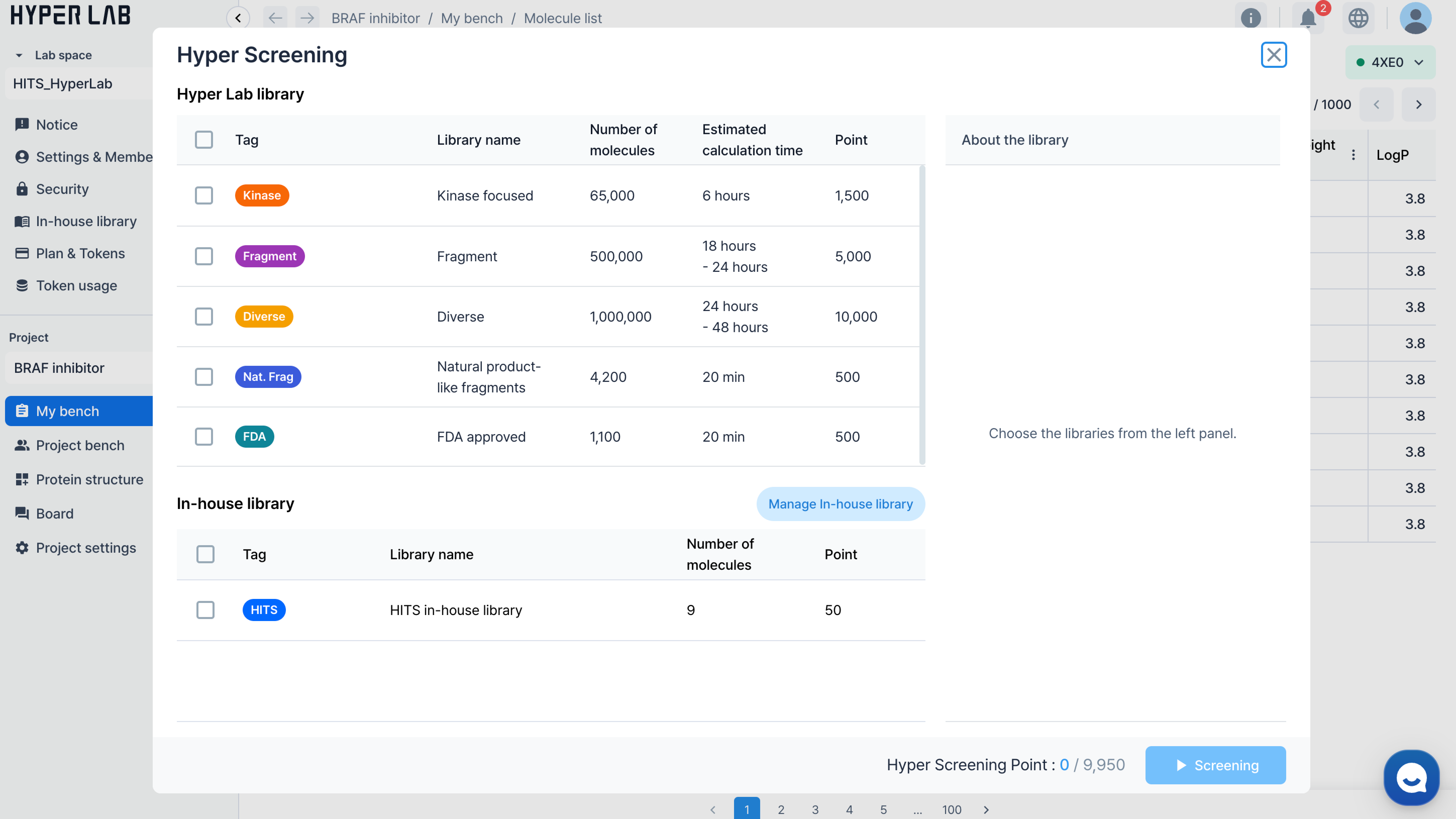Open the chat support bubble
1456x819 pixels.
[x=1411, y=778]
